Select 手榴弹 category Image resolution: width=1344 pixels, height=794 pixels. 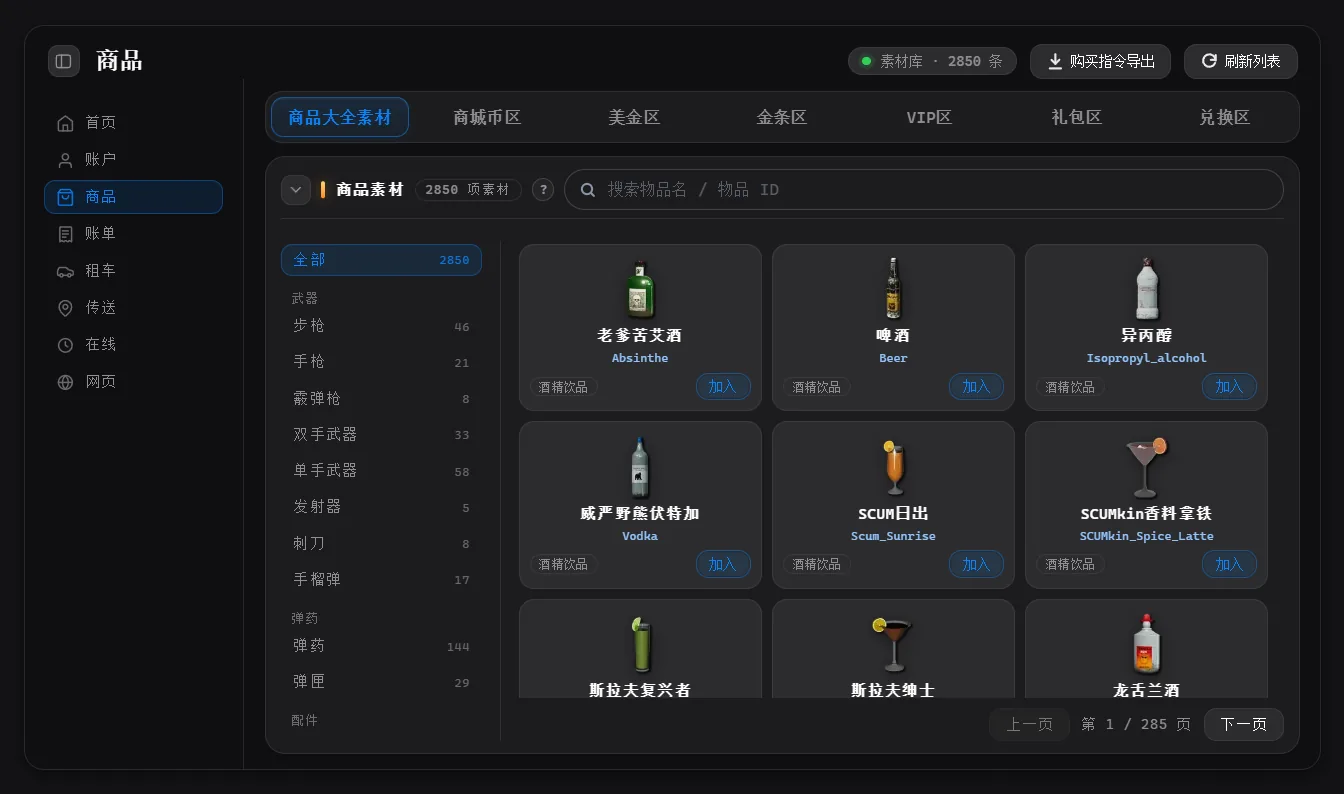[x=381, y=579]
